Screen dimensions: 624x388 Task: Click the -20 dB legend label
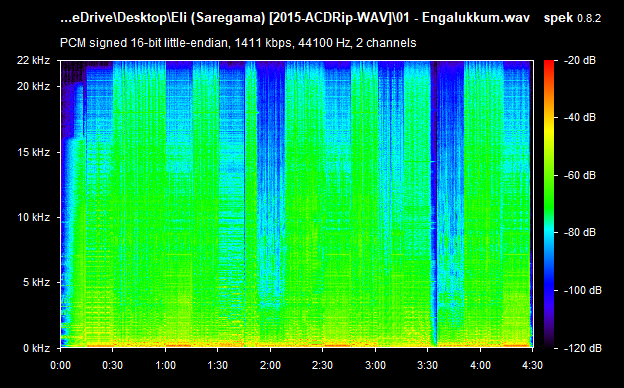pyautogui.click(x=580, y=60)
